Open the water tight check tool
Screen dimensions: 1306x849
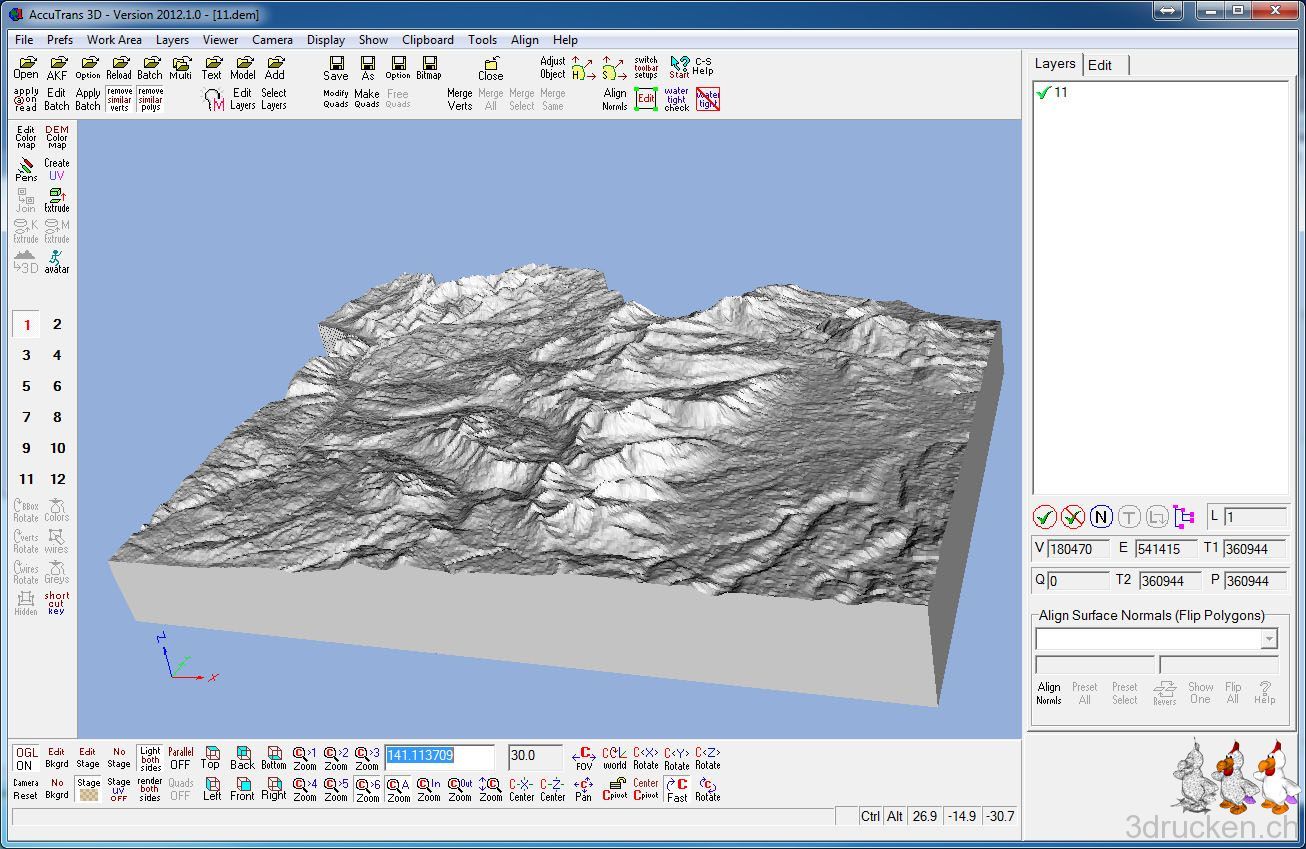[x=677, y=99]
